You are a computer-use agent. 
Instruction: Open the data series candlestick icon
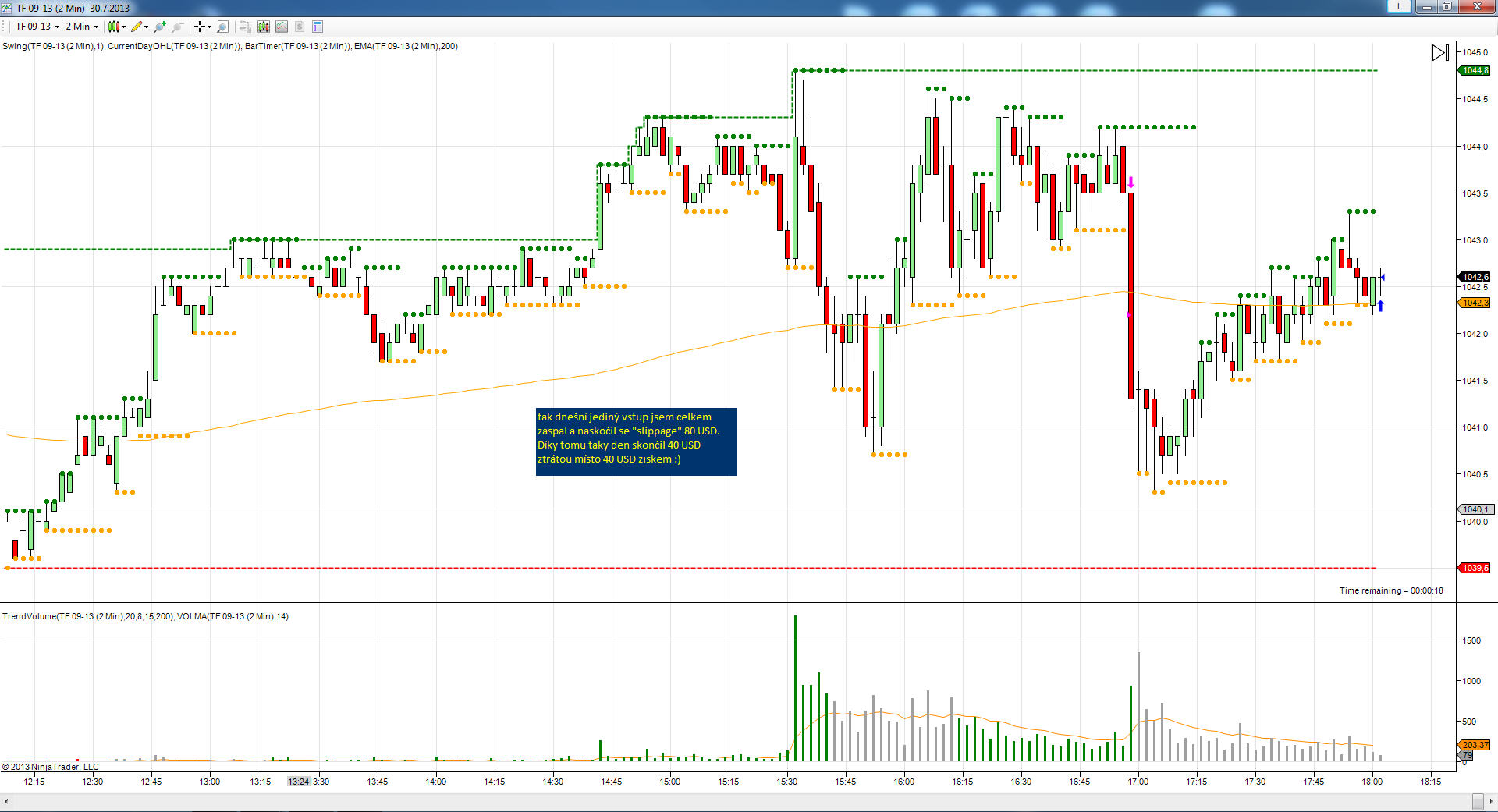click(x=264, y=27)
